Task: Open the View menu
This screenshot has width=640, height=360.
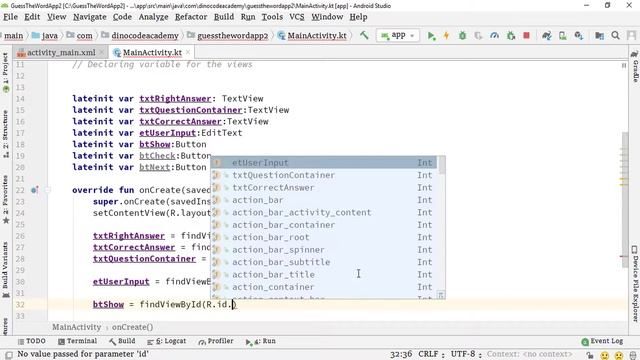Action: pos(56,17)
